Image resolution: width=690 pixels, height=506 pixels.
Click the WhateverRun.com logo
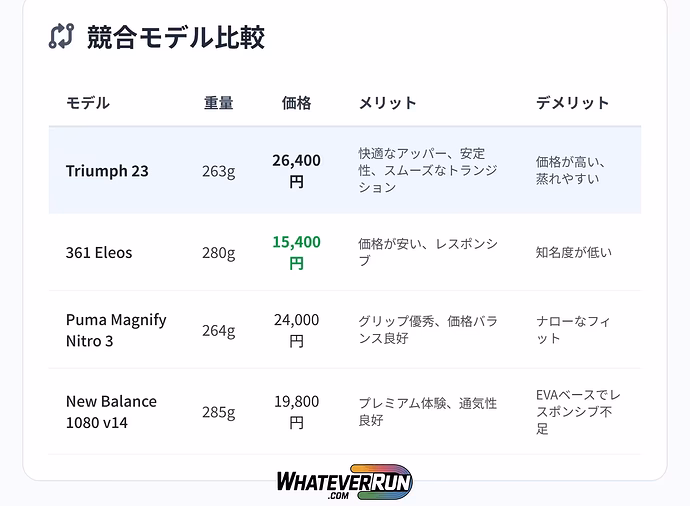(344, 483)
